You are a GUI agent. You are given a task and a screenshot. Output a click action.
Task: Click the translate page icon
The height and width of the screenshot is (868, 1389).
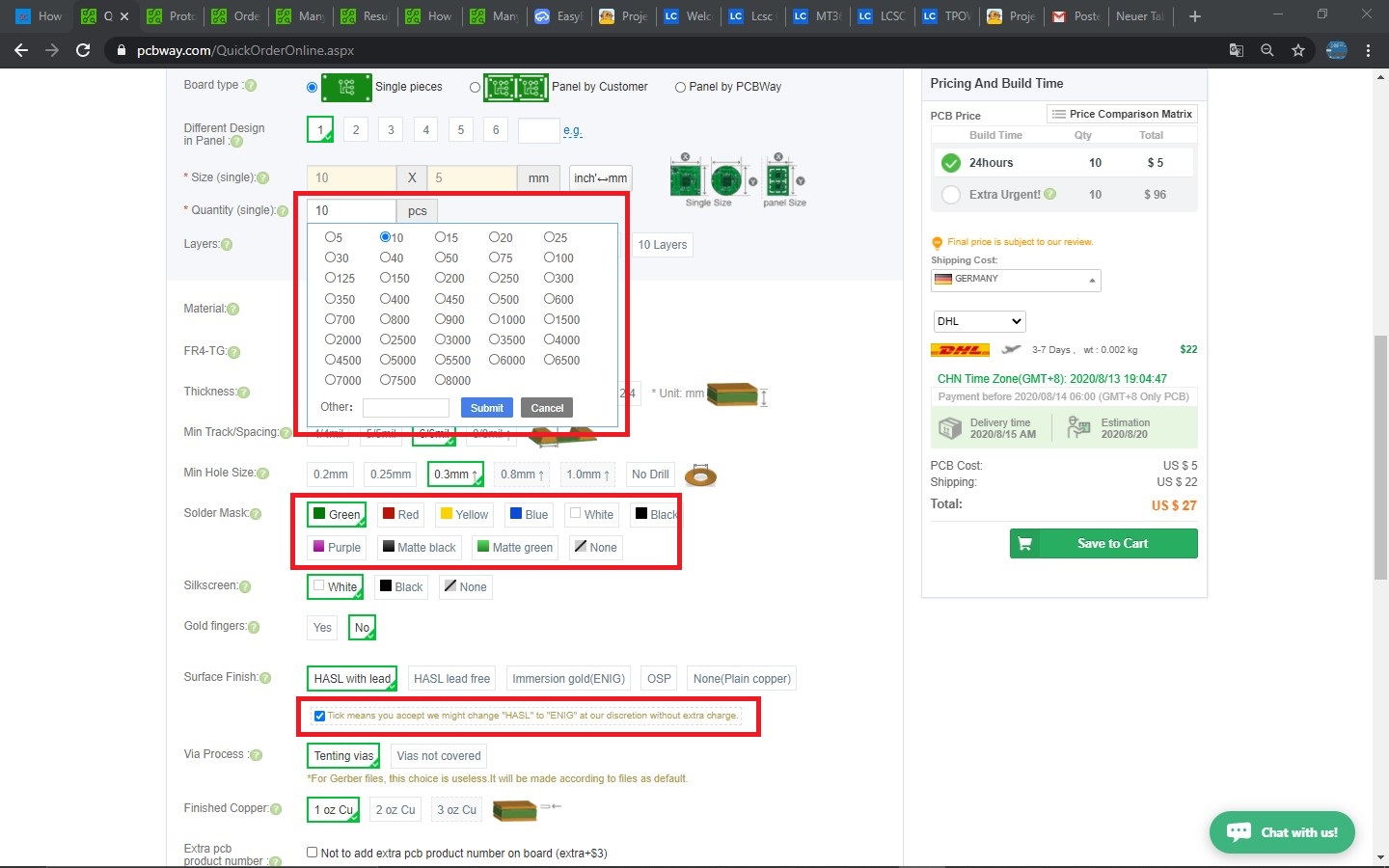coord(1236,50)
